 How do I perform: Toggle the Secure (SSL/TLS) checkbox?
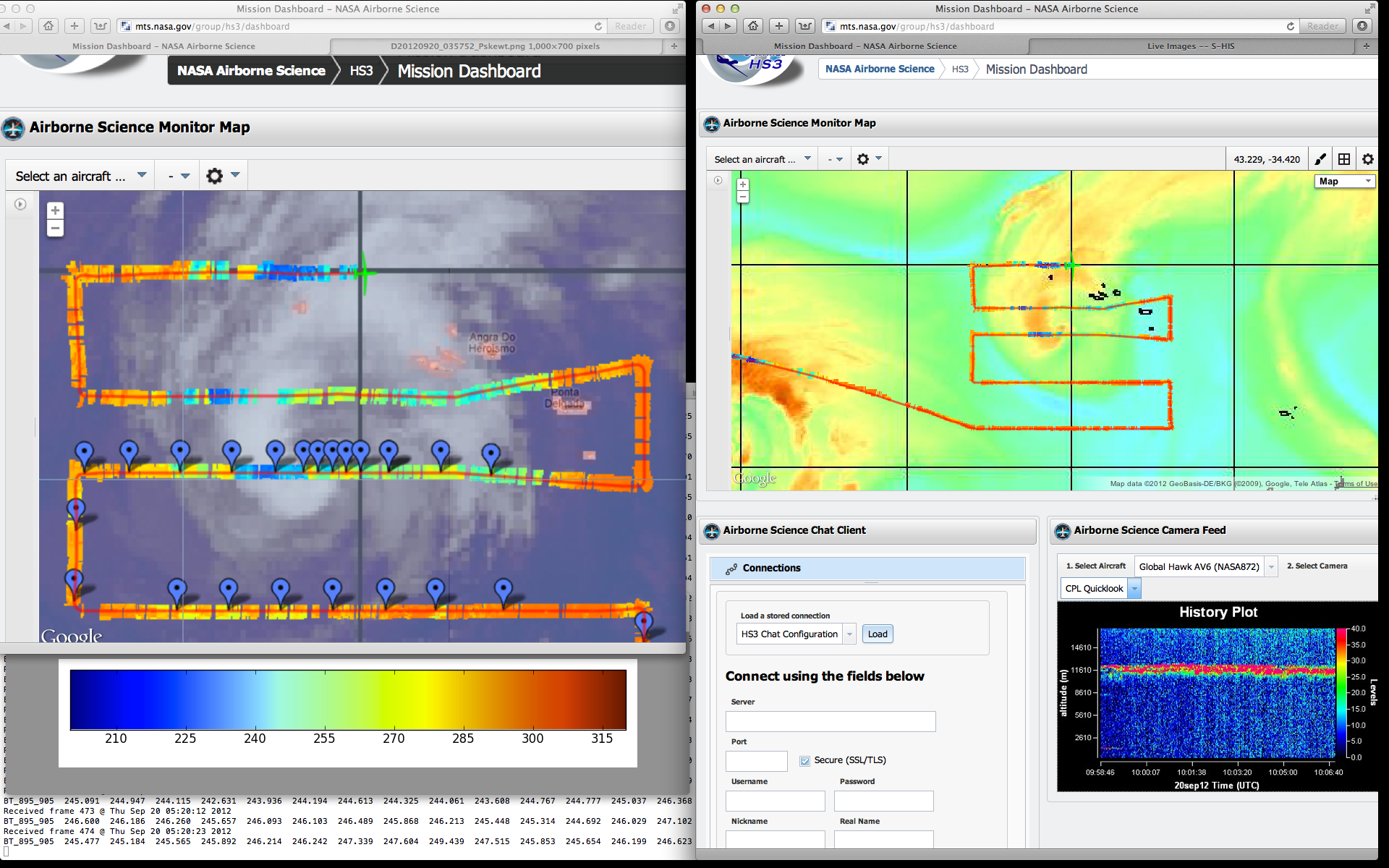(x=804, y=760)
